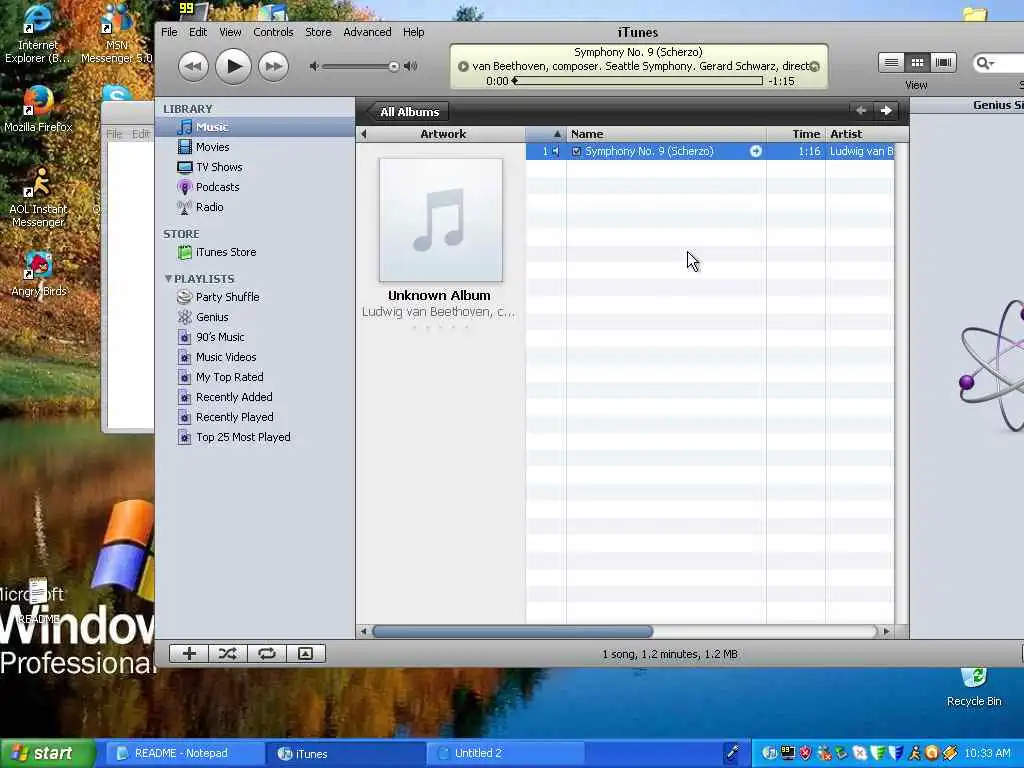Image resolution: width=1024 pixels, height=768 pixels.
Task: Switch to Grid view button
Action: pyautogui.click(x=917, y=63)
